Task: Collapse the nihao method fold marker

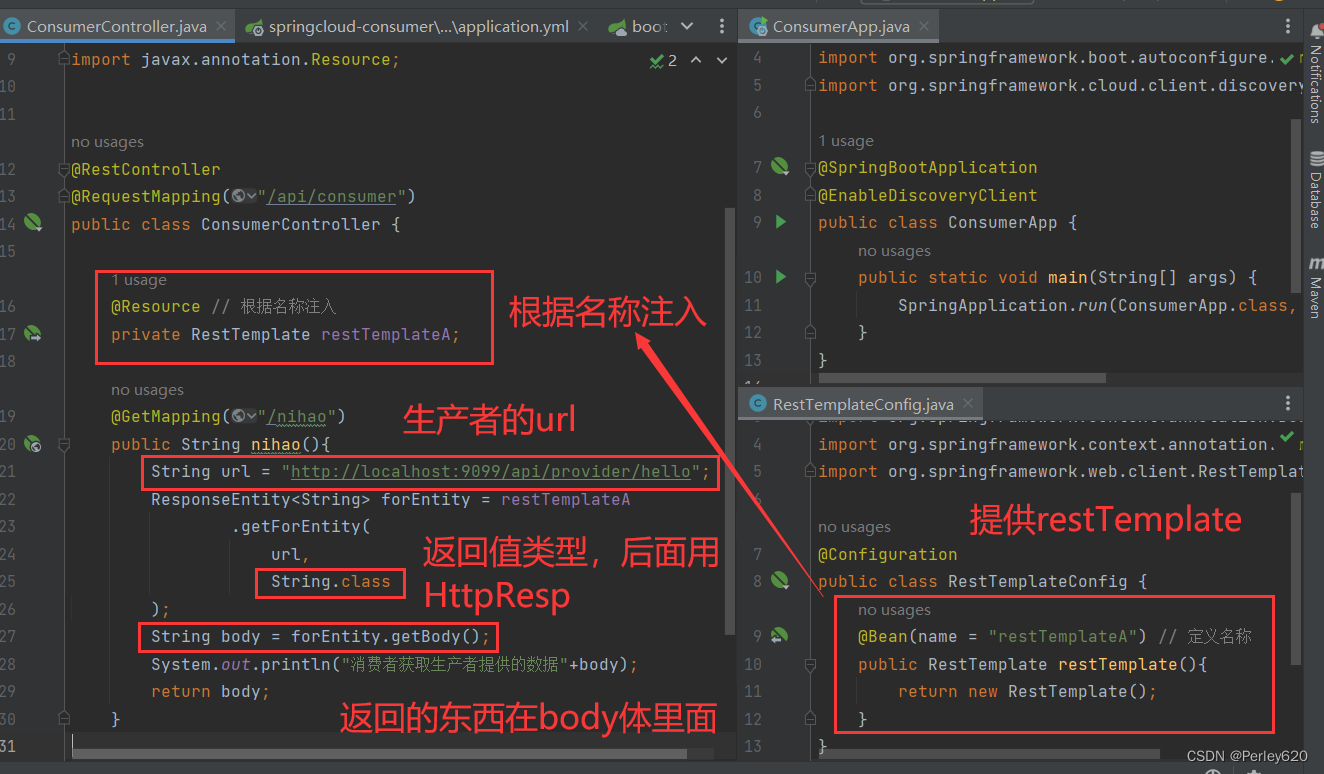Action: tap(64, 444)
